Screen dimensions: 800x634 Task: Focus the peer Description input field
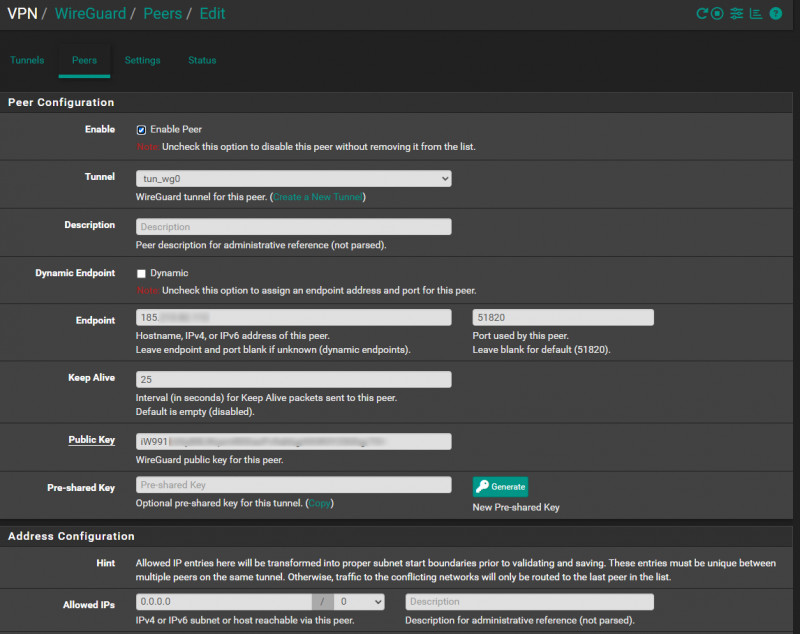tap(293, 227)
